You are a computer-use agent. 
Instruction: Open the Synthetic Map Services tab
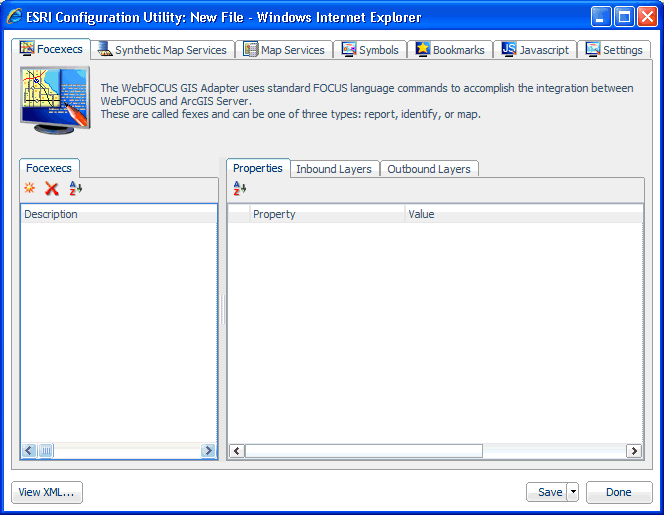(x=163, y=50)
